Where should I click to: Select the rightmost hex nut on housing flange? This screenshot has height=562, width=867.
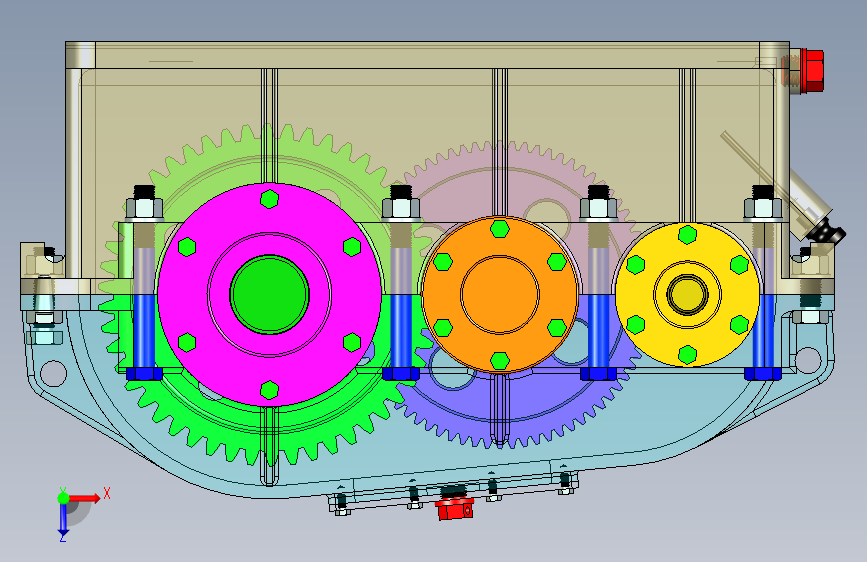tap(763, 209)
